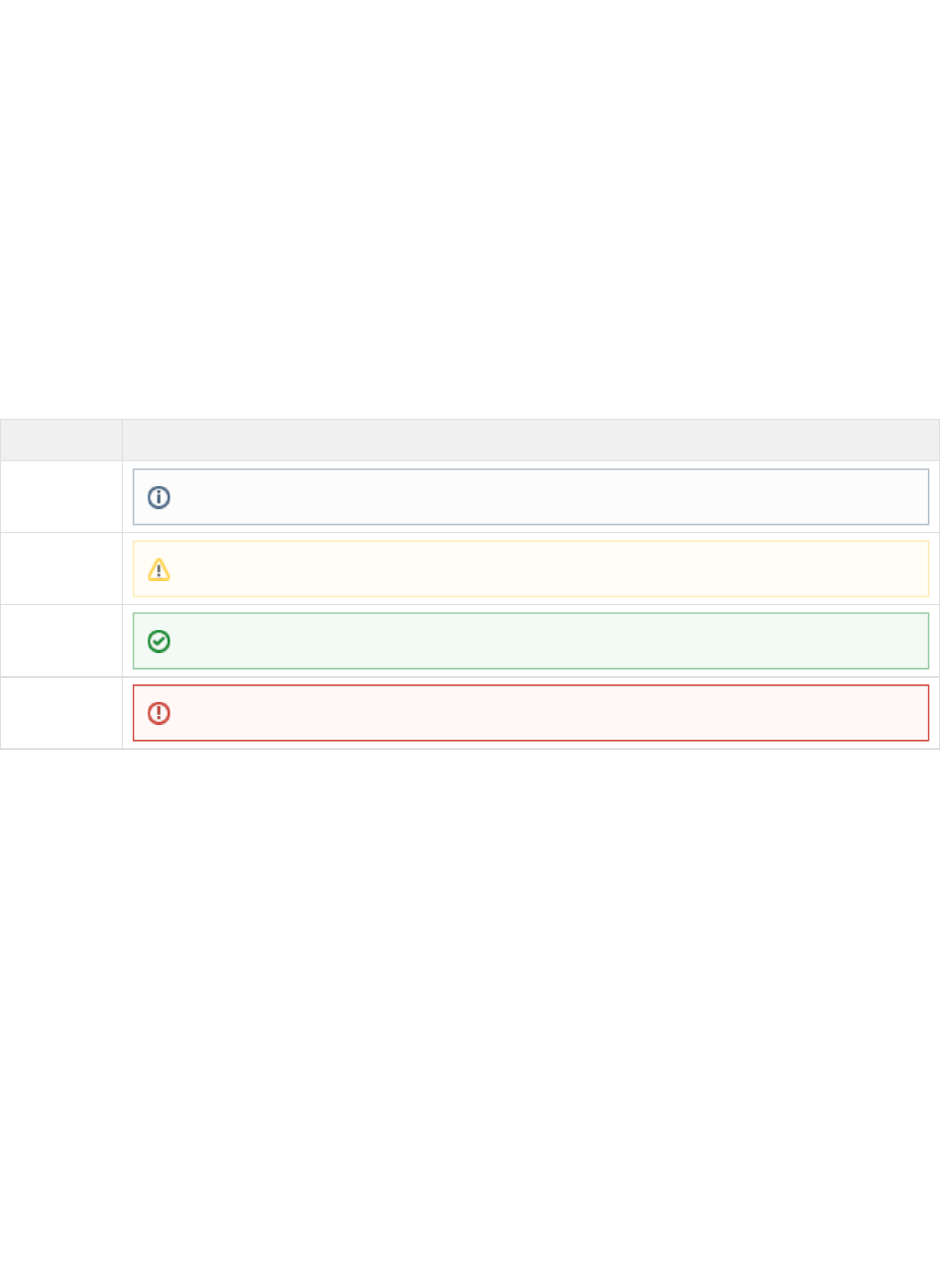The height and width of the screenshot is (1284, 952).
Task: Click the narrow left gray table header cell
Action: click(x=61, y=440)
